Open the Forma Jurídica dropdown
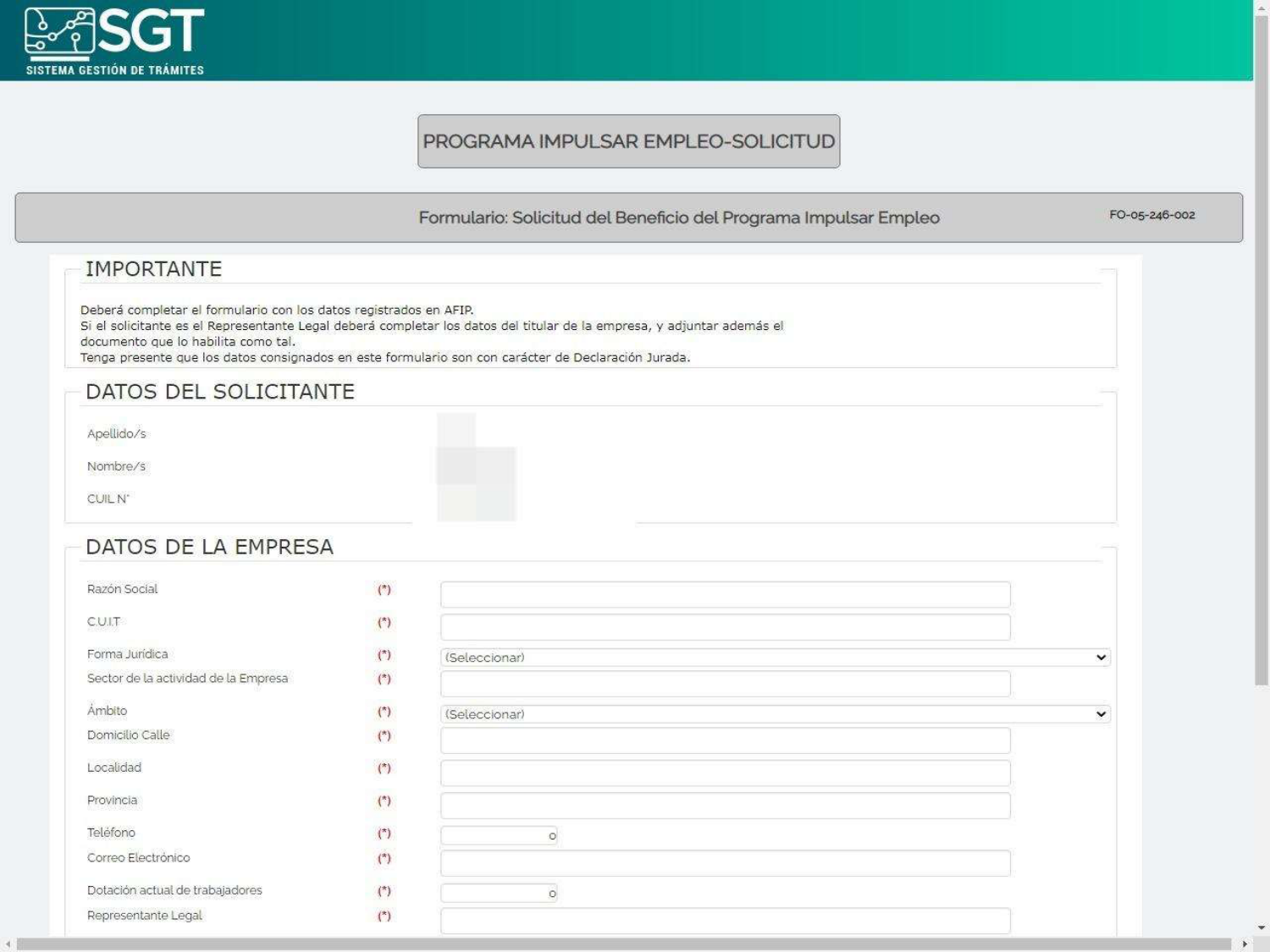 [x=775, y=658]
